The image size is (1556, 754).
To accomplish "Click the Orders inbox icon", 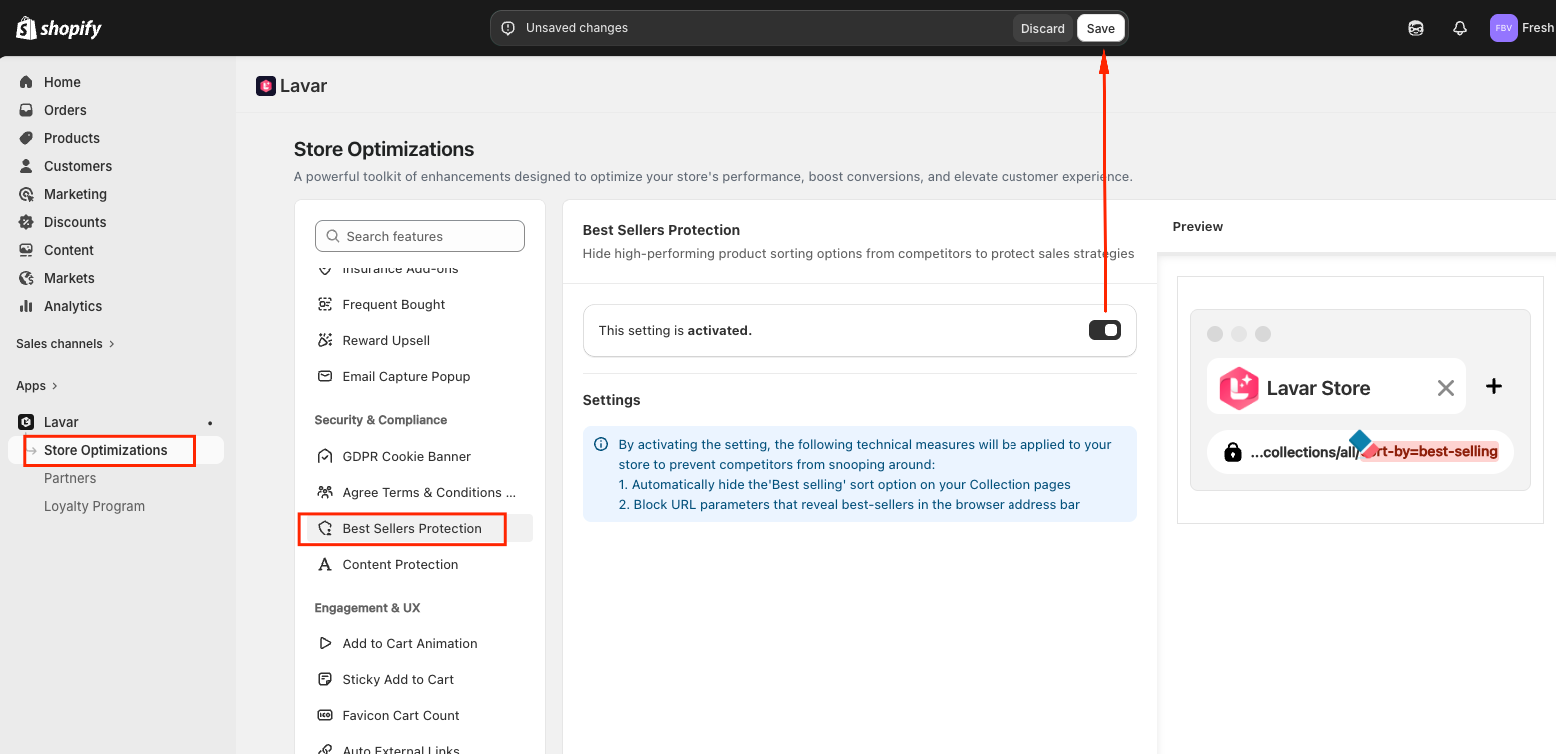I will [x=26, y=110].
